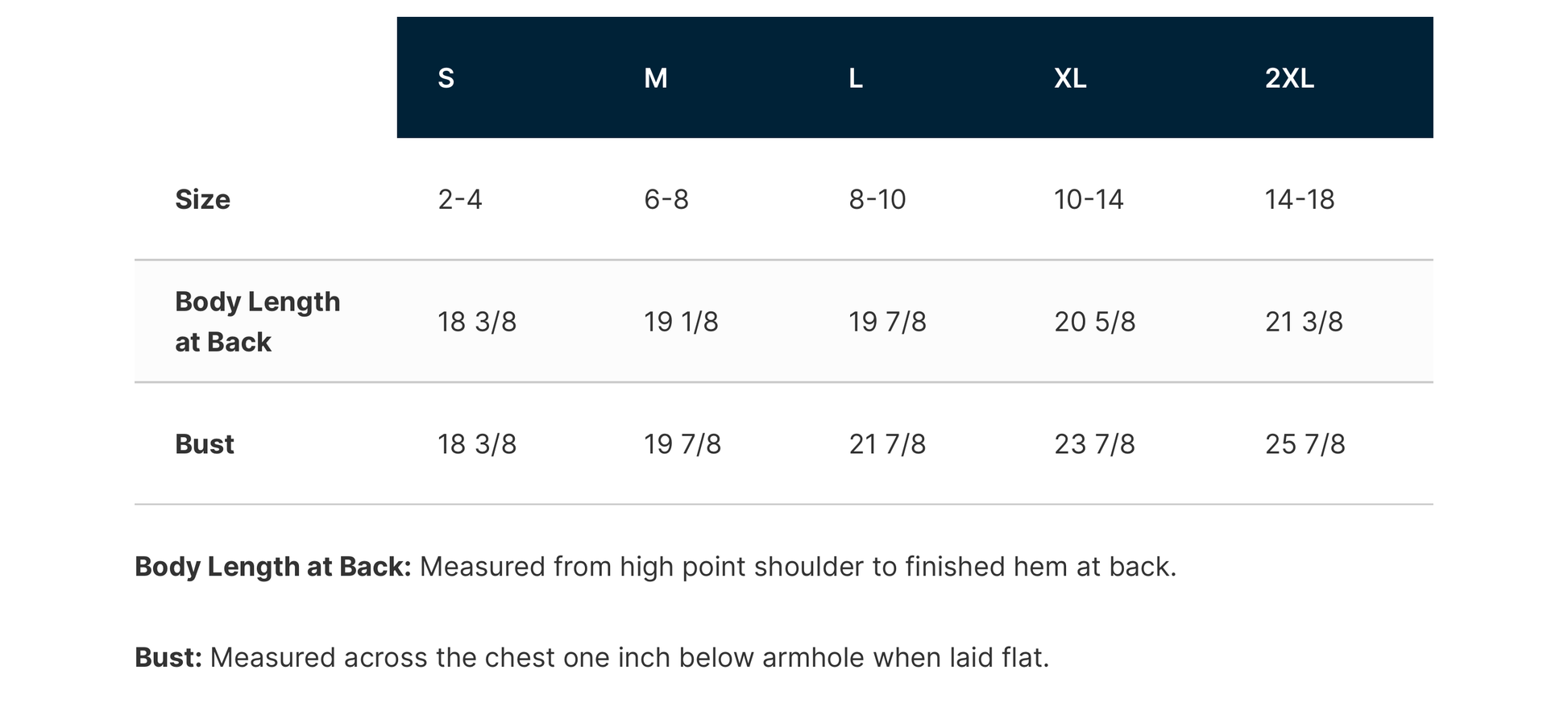Click the L column header

tap(856, 78)
